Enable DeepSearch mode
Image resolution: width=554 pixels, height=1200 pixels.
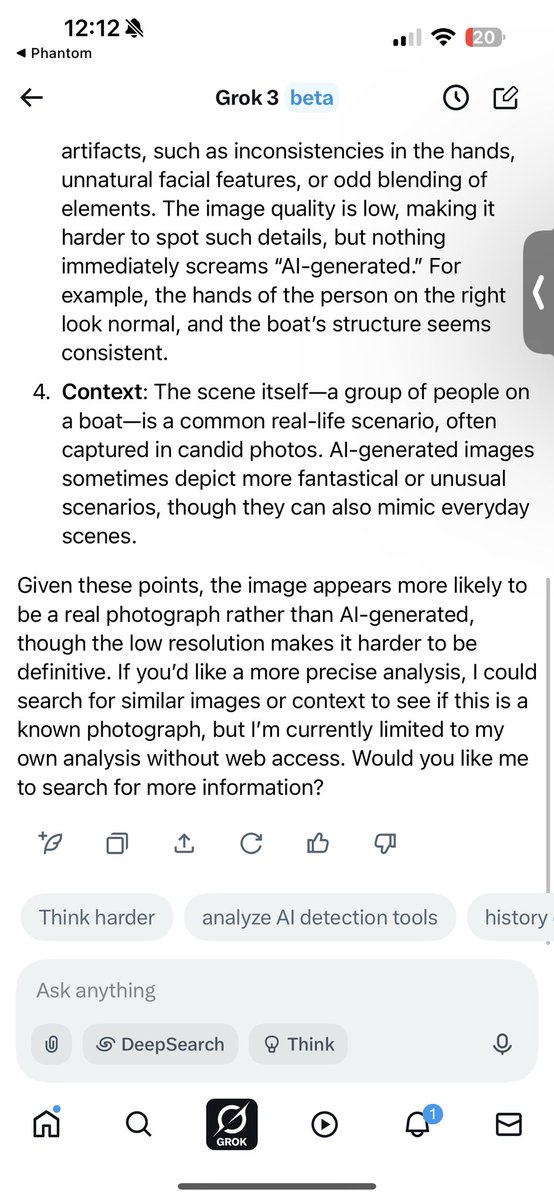[x=161, y=1044]
